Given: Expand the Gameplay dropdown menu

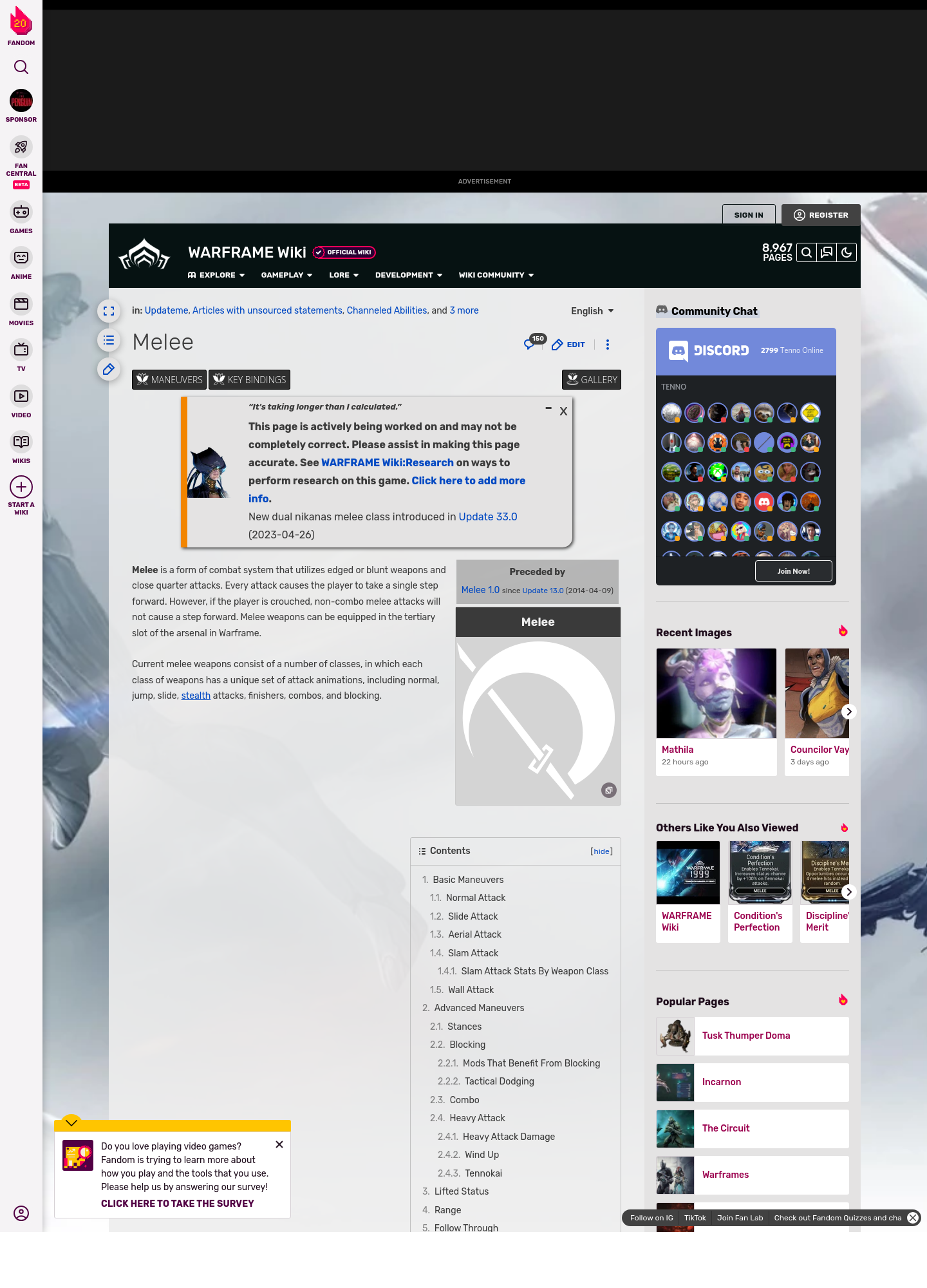Looking at the screenshot, I should [x=287, y=275].
